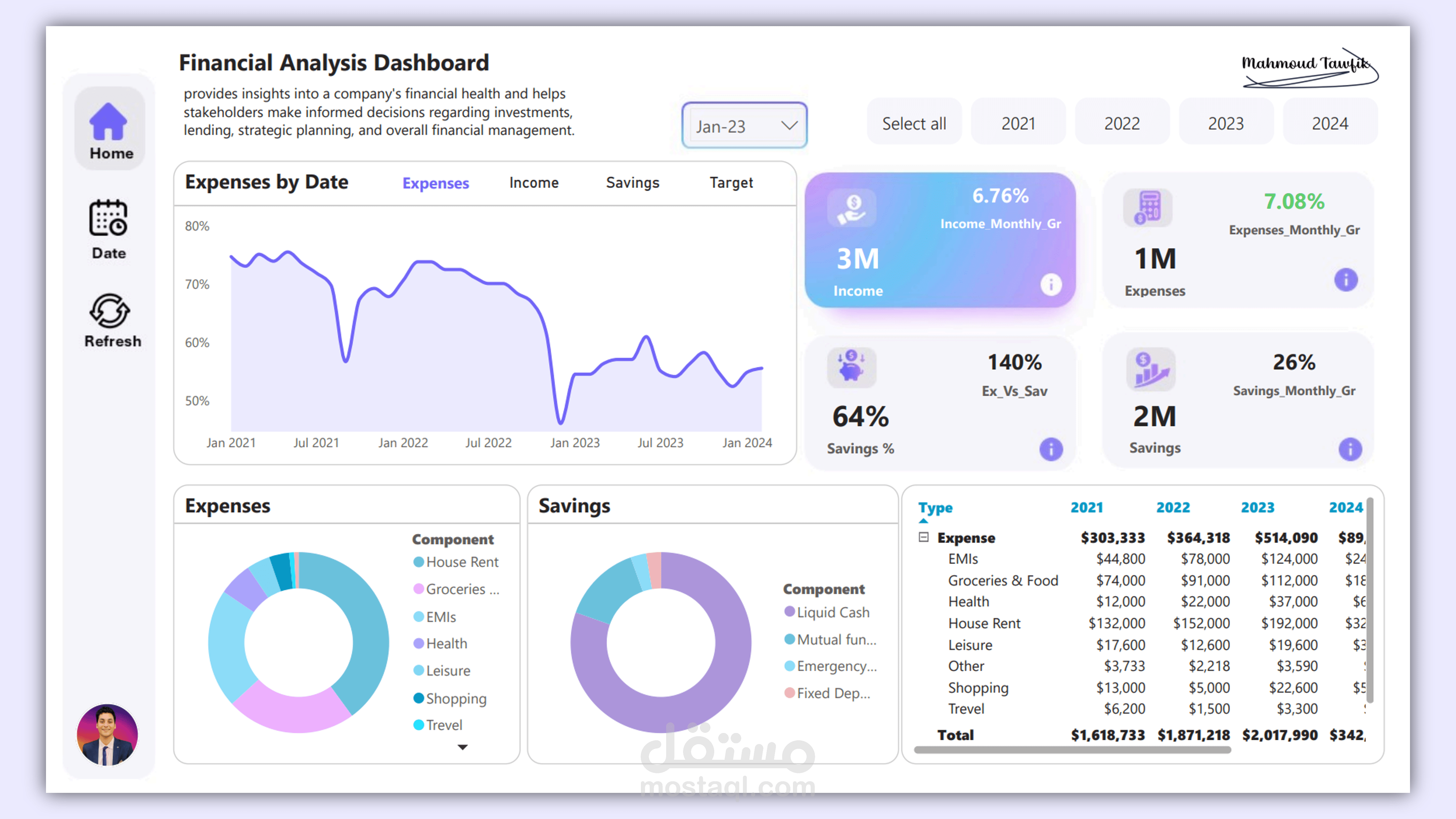
Task: Click info icon on Income card
Action: pos(1051,284)
